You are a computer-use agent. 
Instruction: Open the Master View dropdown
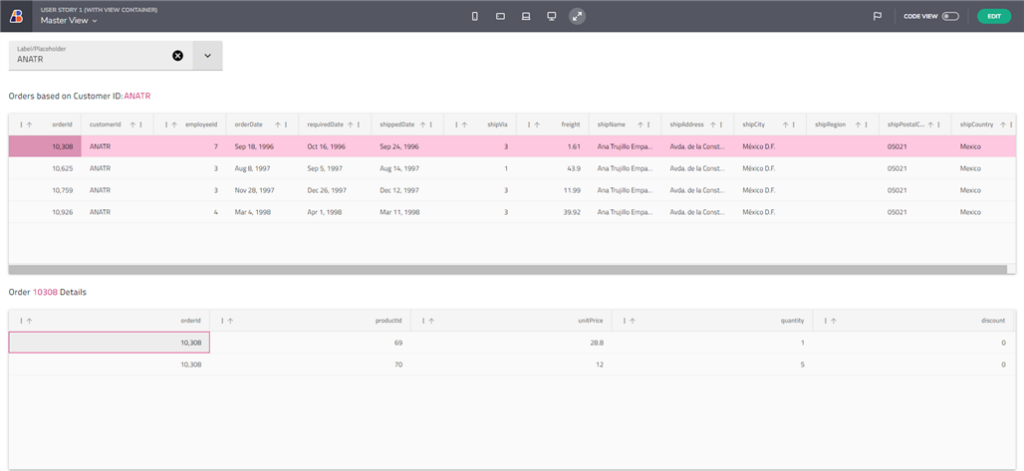tap(69, 20)
